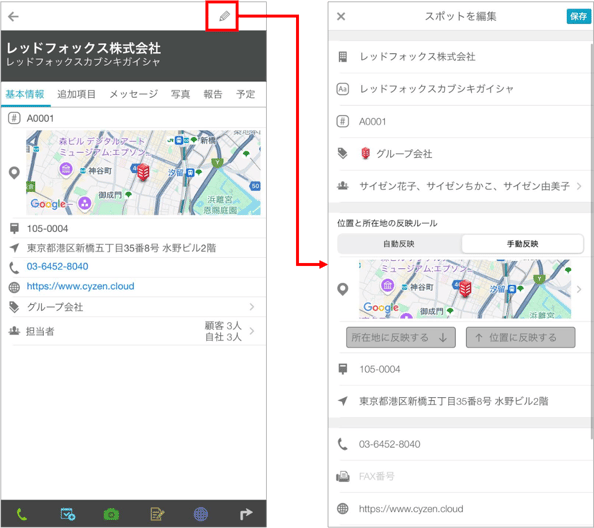
Task: Open the 写真 tab
Action: coord(180,94)
